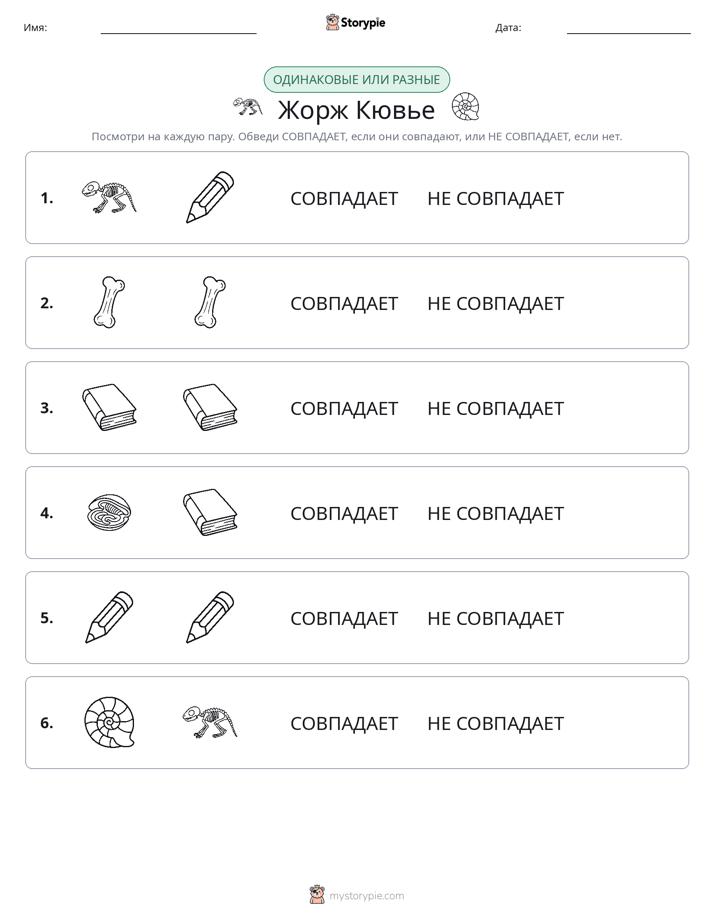The image size is (714, 924).
Task: Click the Жорж Кювье title heading
Action: coord(356,110)
